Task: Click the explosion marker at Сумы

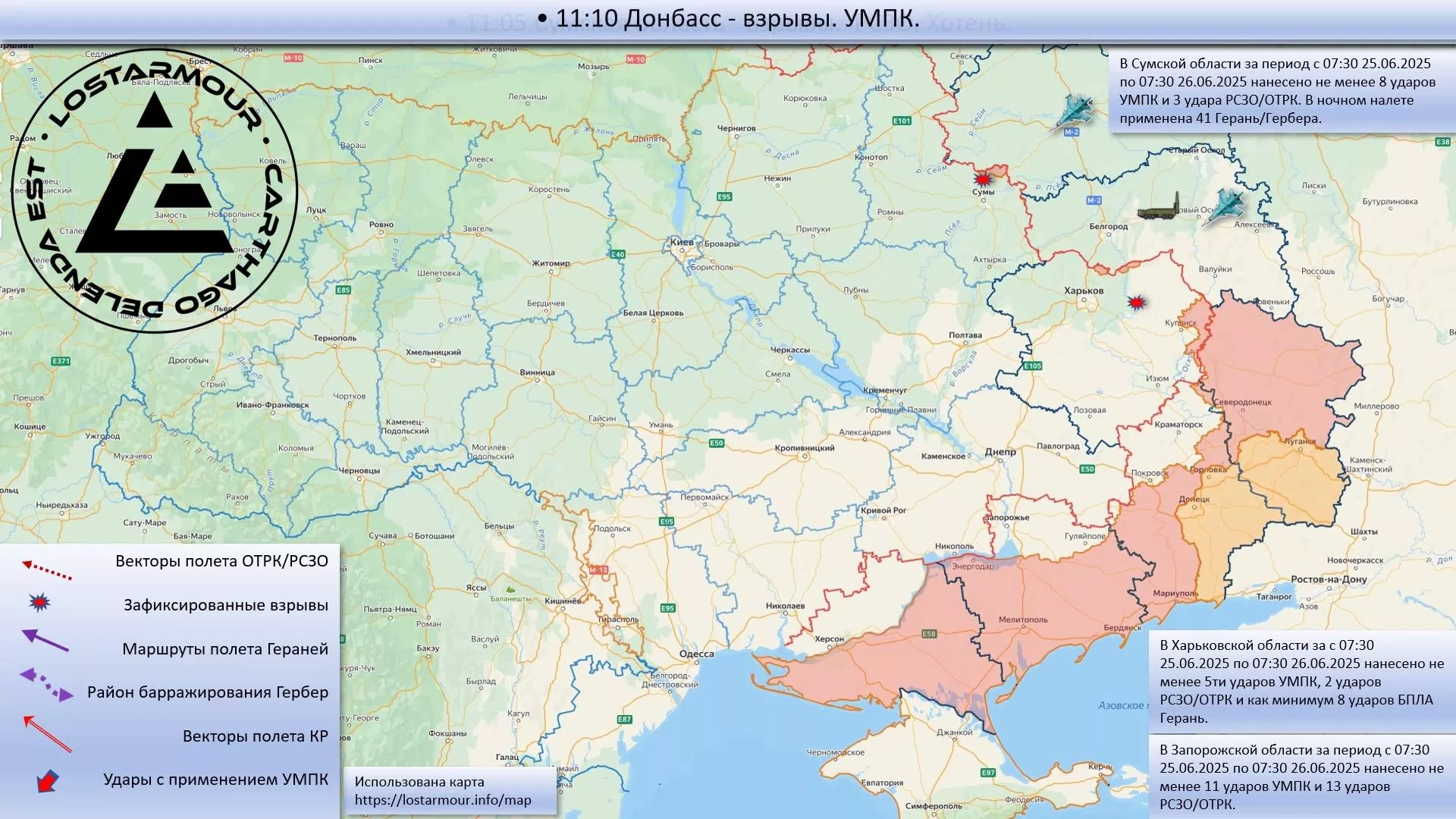Action: pos(983,180)
